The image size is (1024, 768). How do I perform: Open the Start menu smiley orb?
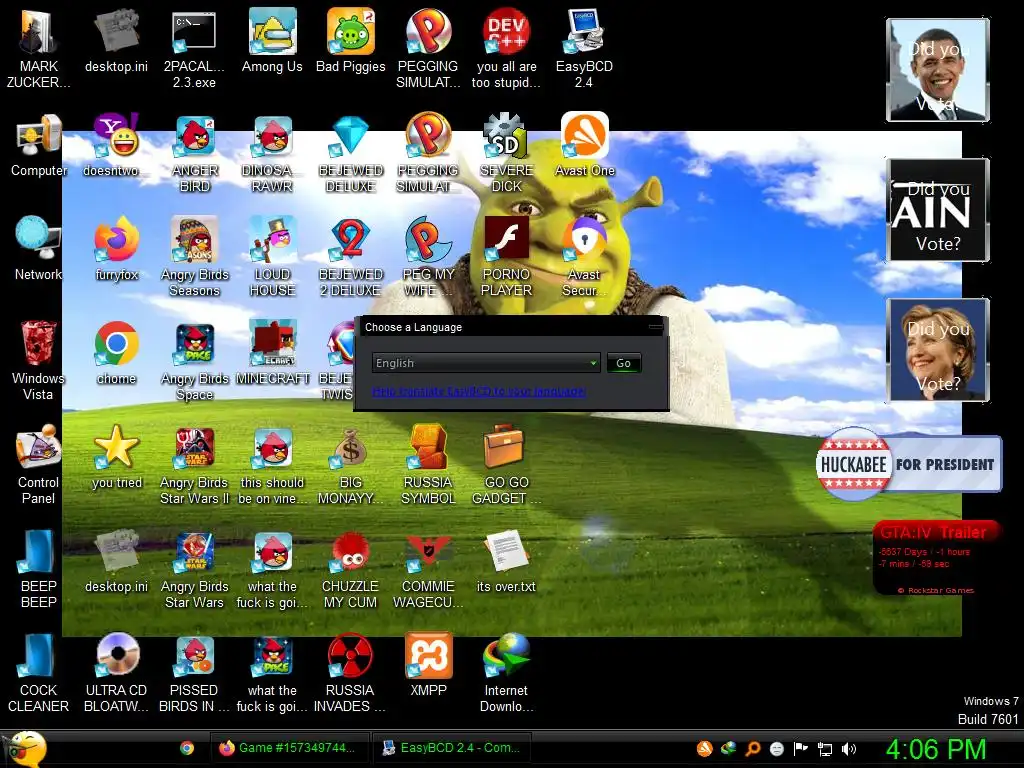(x=26, y=748)
